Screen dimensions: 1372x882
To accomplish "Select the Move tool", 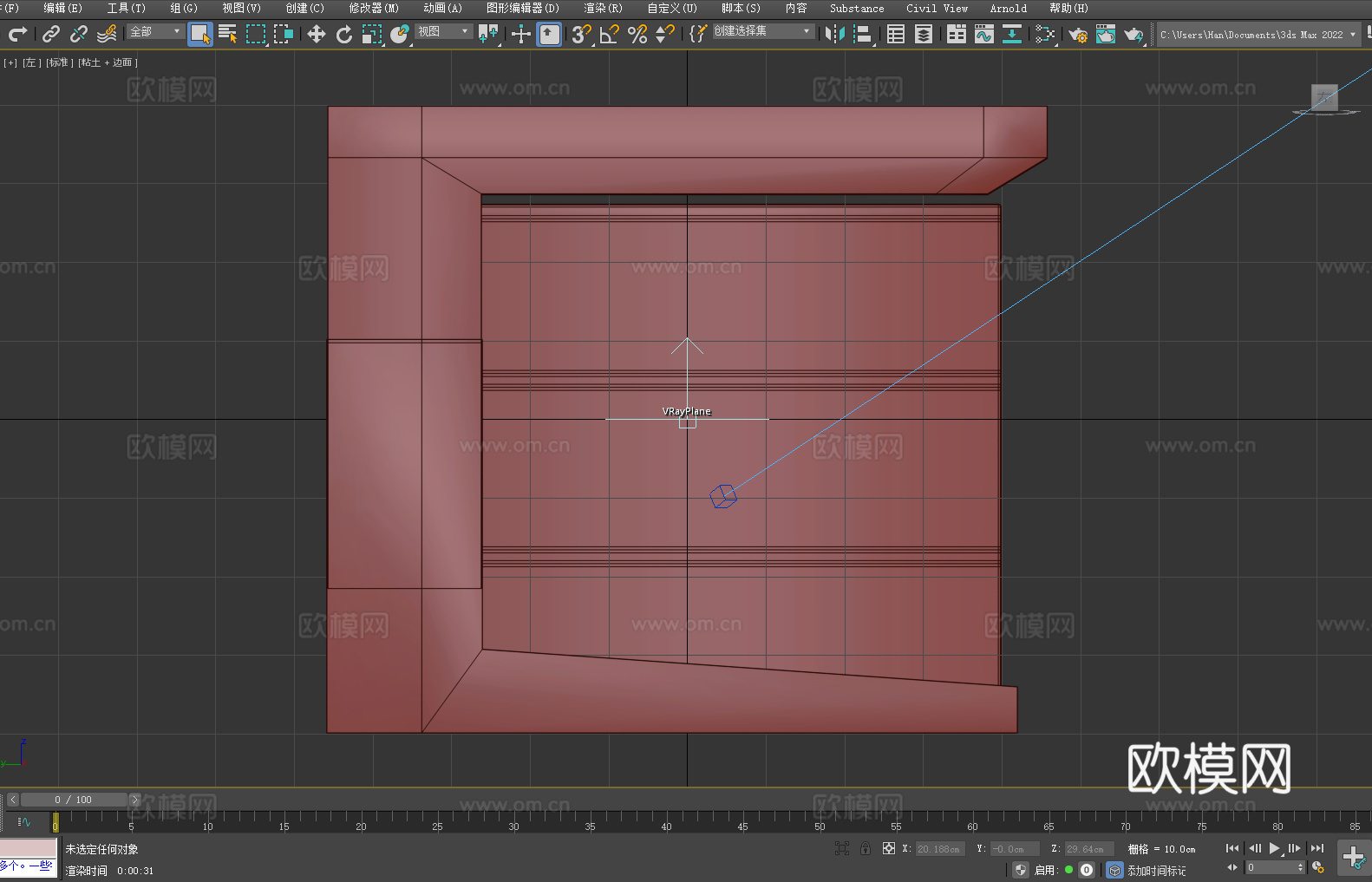I will (x=317, y=34).
